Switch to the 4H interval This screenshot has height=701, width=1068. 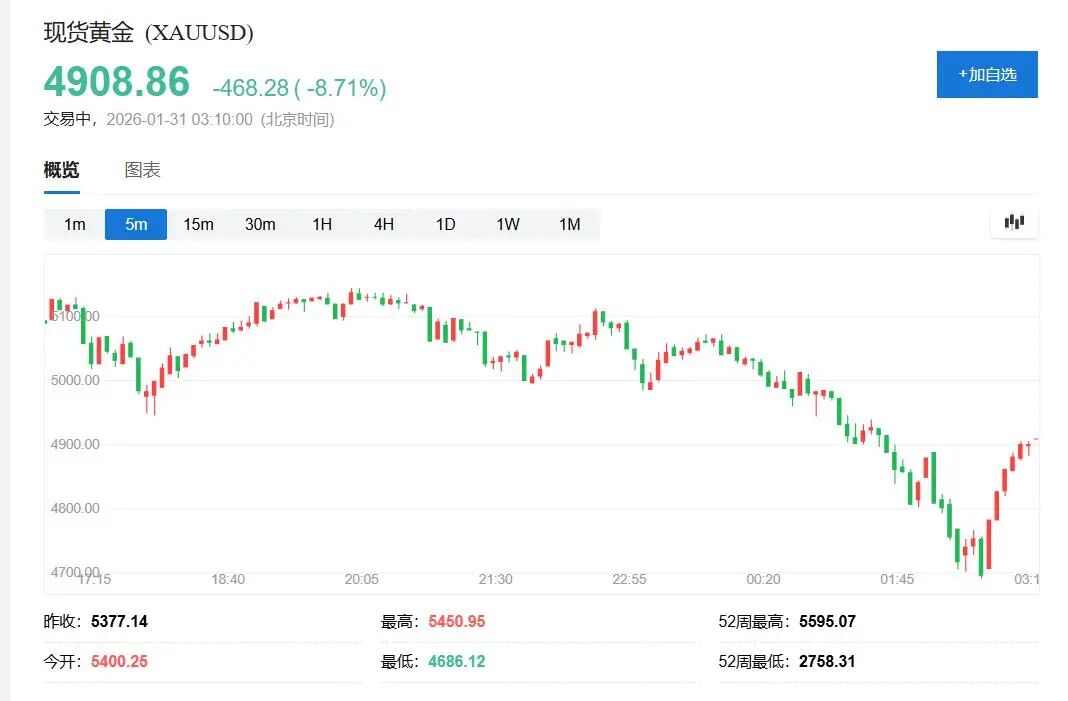pos(384,224)
